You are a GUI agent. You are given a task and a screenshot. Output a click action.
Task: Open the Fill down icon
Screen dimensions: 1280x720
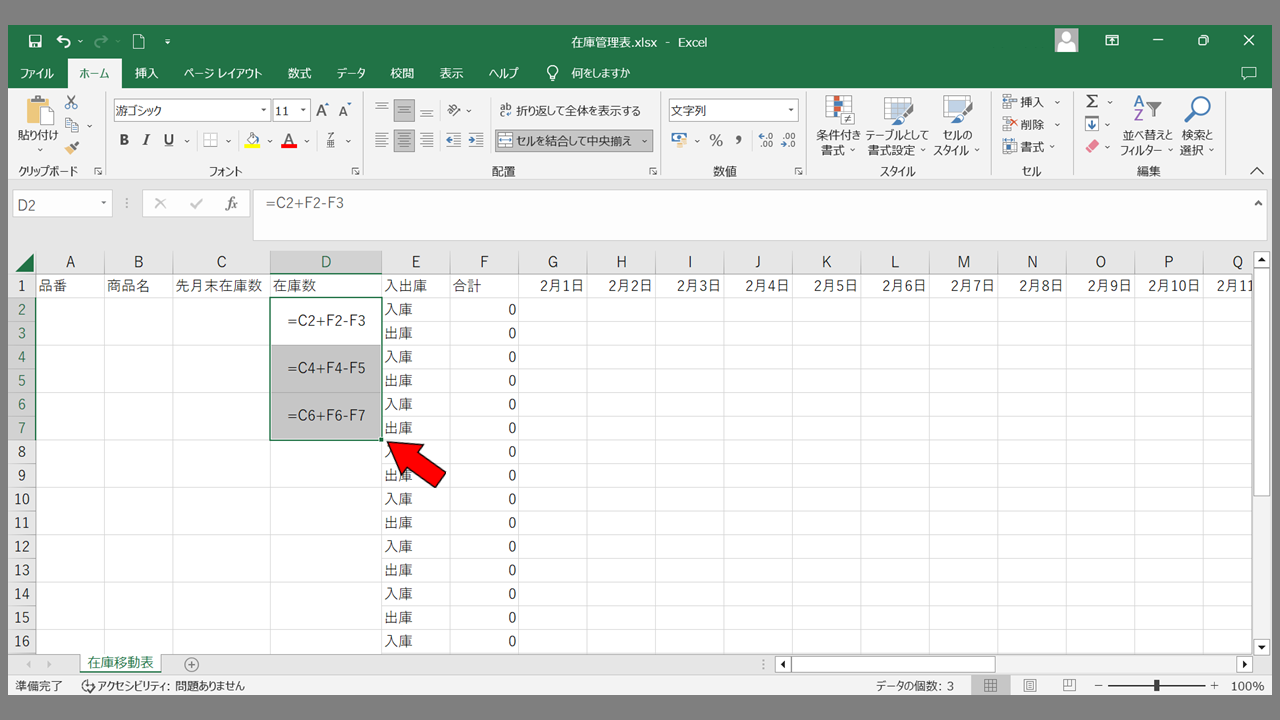click(x=1092, y=124)
